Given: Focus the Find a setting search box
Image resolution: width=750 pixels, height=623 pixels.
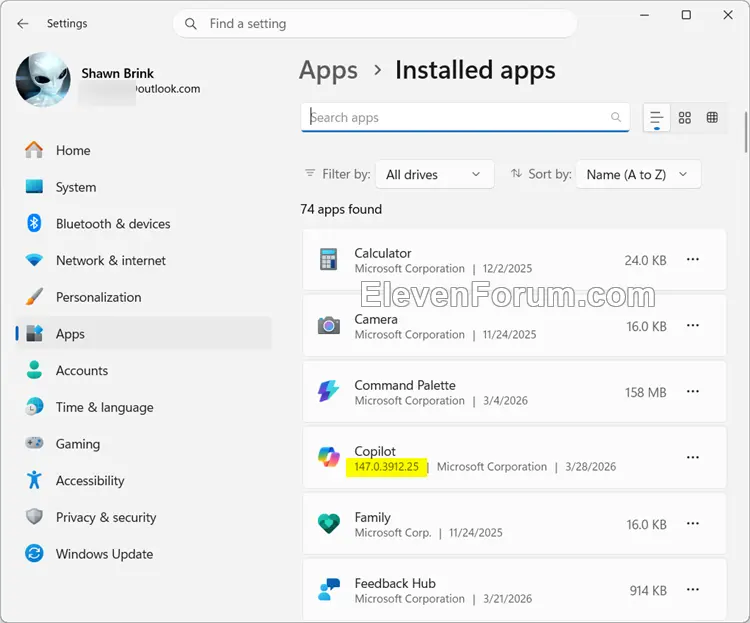Looking at the screenshot, I should (375, 23).
